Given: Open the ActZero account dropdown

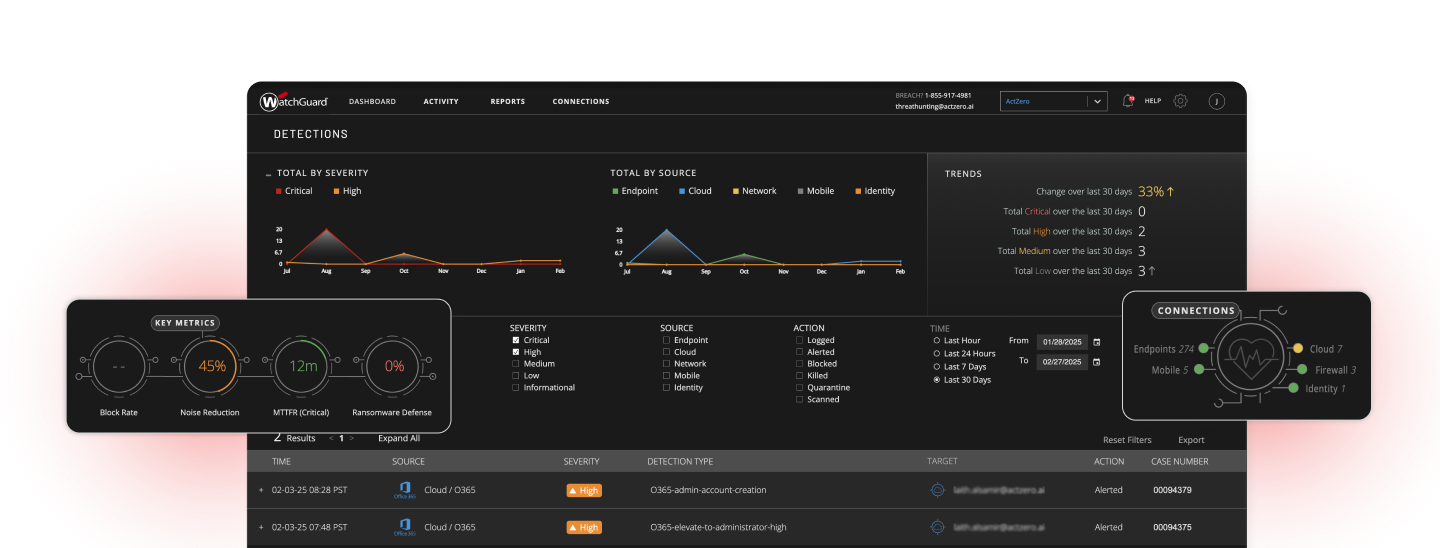Looking at the screenshot, I should coord(1053,101).
